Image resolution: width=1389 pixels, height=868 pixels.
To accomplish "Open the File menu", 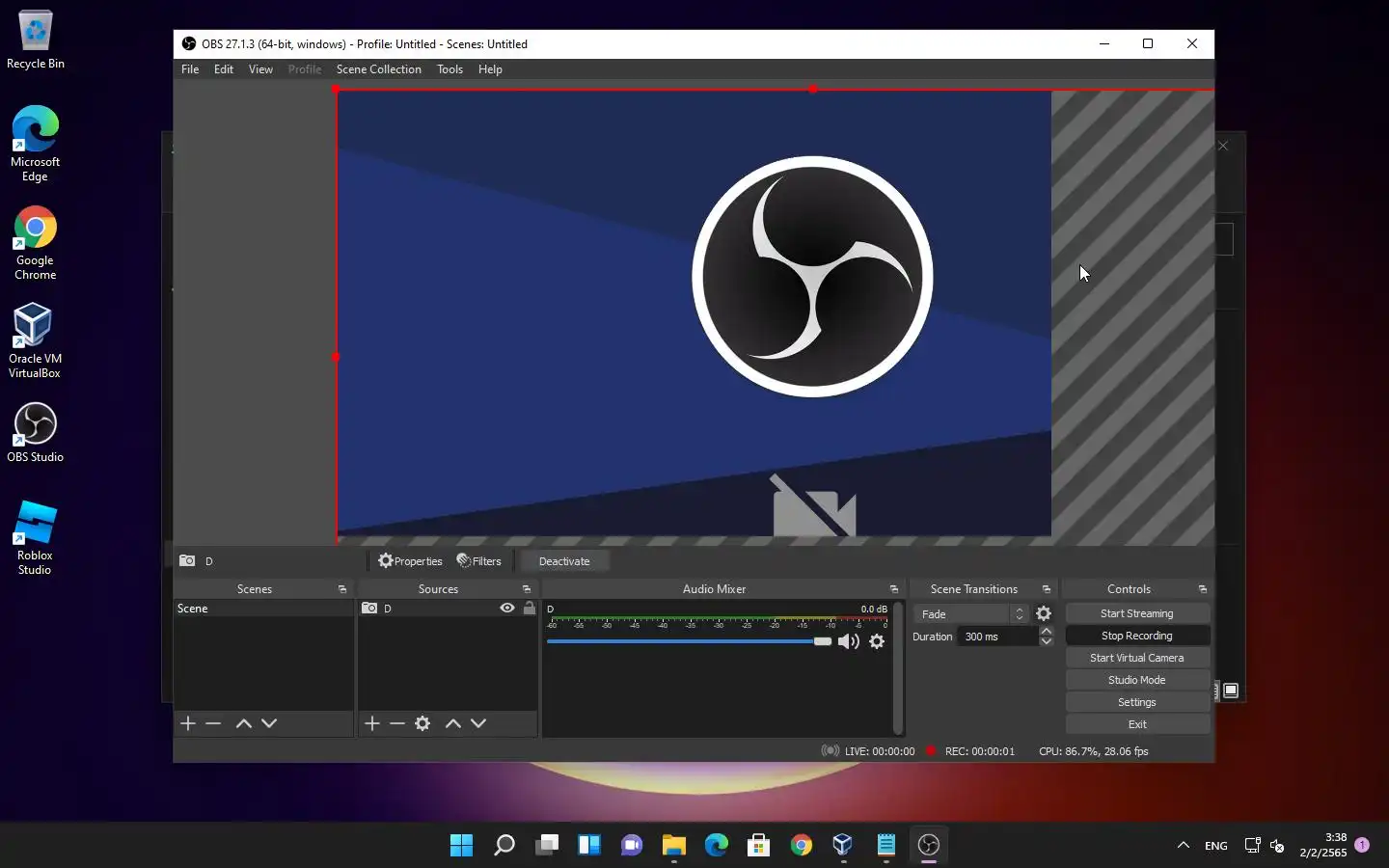I will click(x=190, y=69).
